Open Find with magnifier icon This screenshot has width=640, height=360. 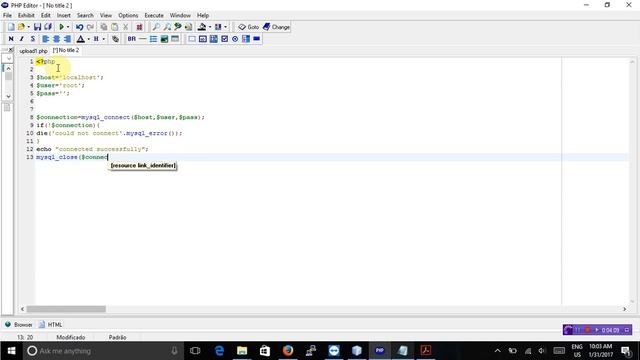click(156, 27)
